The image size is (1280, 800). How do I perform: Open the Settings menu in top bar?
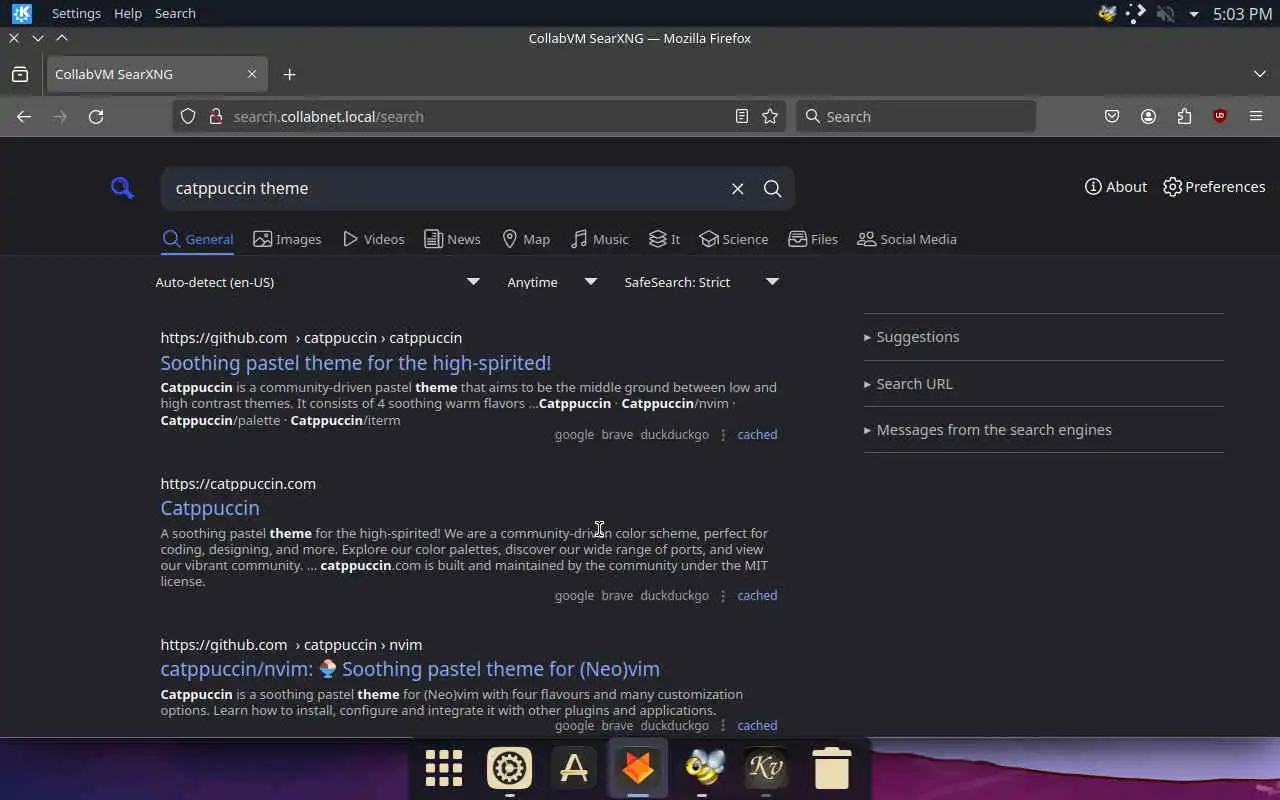pos(76,13)
